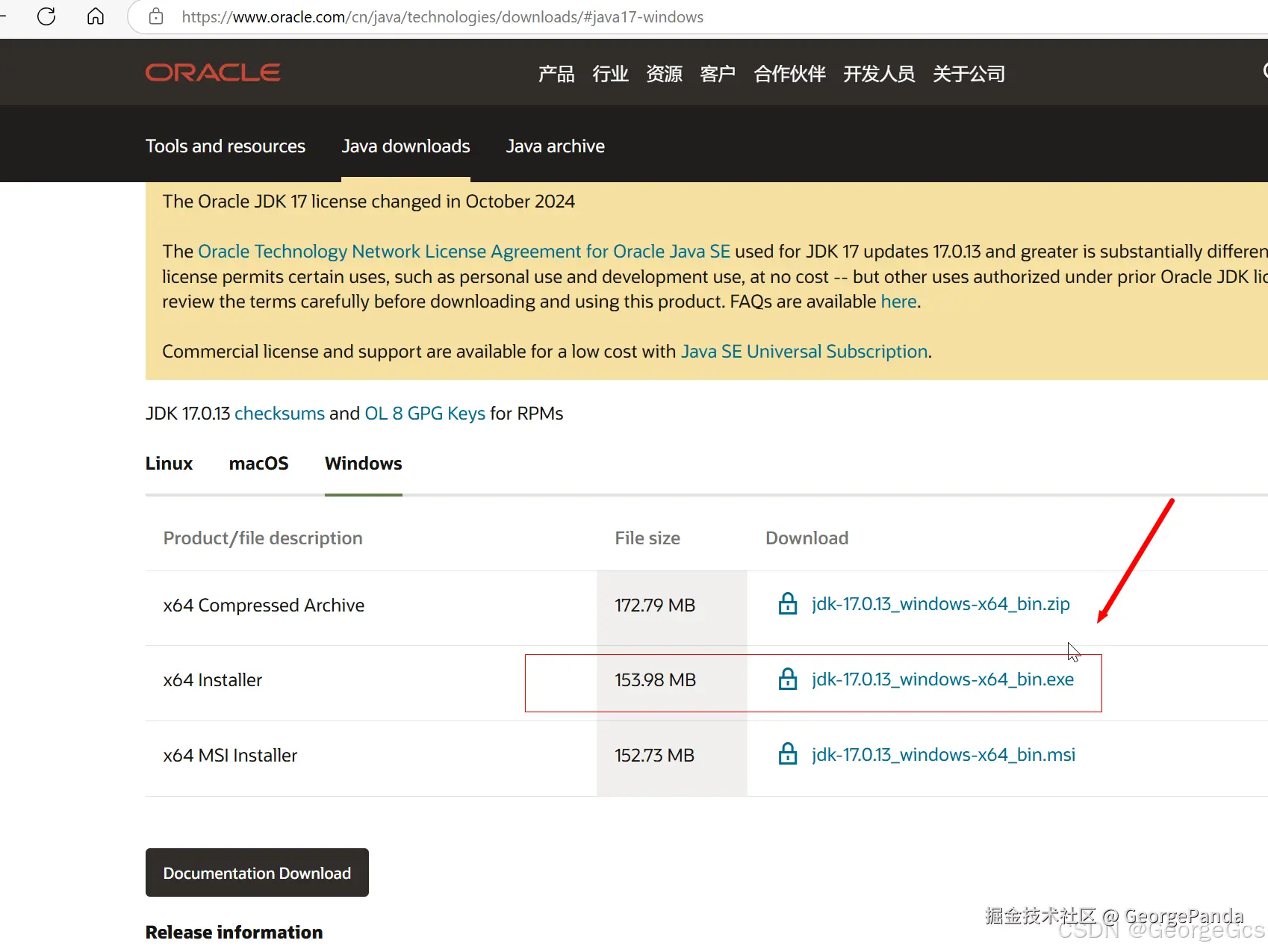
Task: Select the Windows downloads tab
Action: (364, 464)
